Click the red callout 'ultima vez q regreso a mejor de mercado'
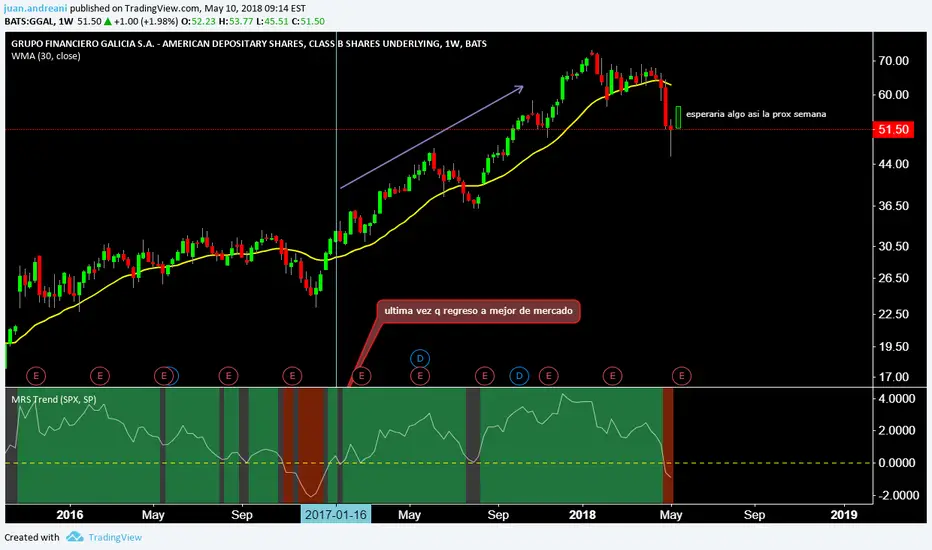Screen dimensions: 932x550 click(x=478, y=311)
